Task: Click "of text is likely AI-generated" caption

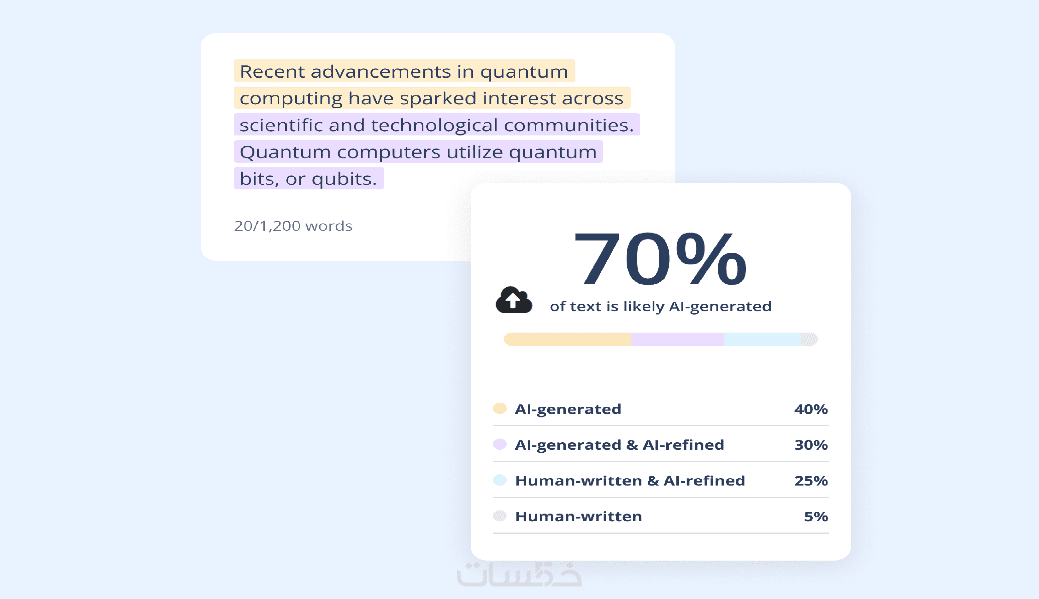Action: coord(661,307)
